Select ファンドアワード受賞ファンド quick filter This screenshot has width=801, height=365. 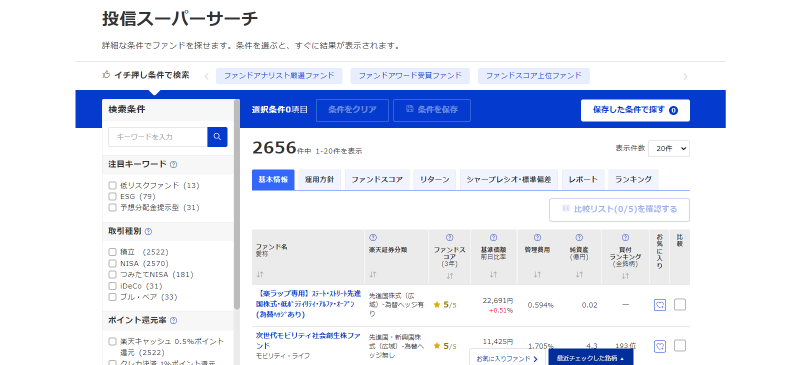pos(410,76)
